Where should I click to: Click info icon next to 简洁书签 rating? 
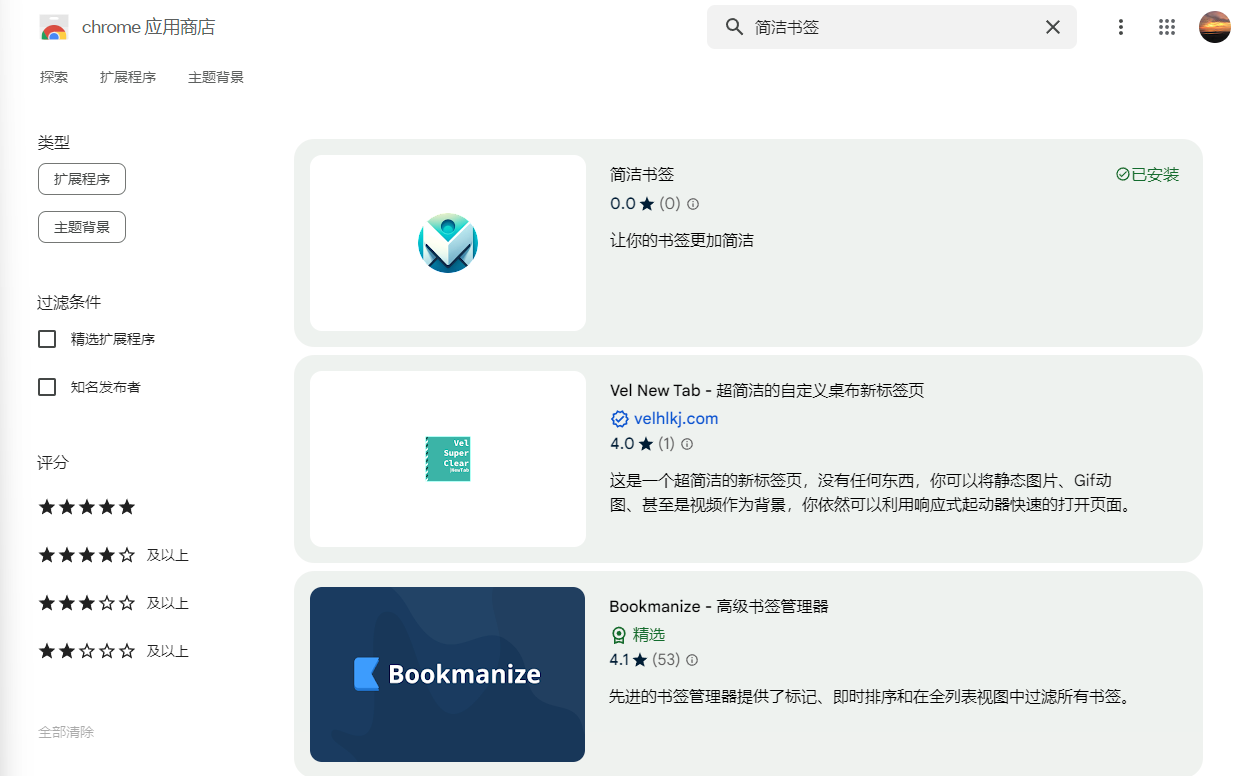[693, 204]
